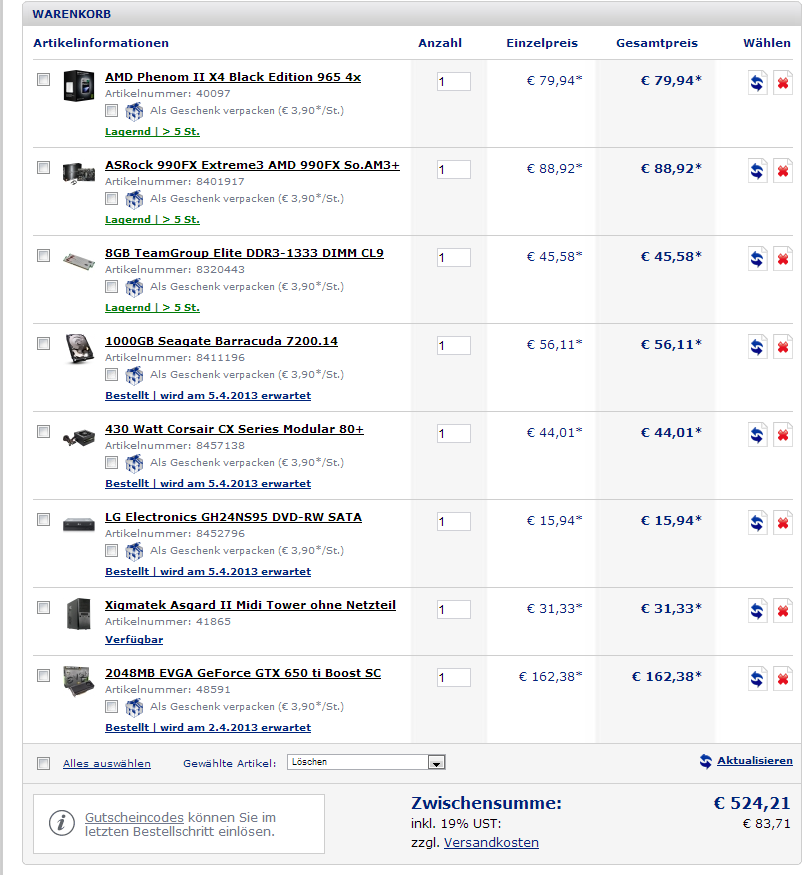Remove Xigmatek Asgard II using red X
Viewport: 808px width, 875px height.
tap(783, 610)
